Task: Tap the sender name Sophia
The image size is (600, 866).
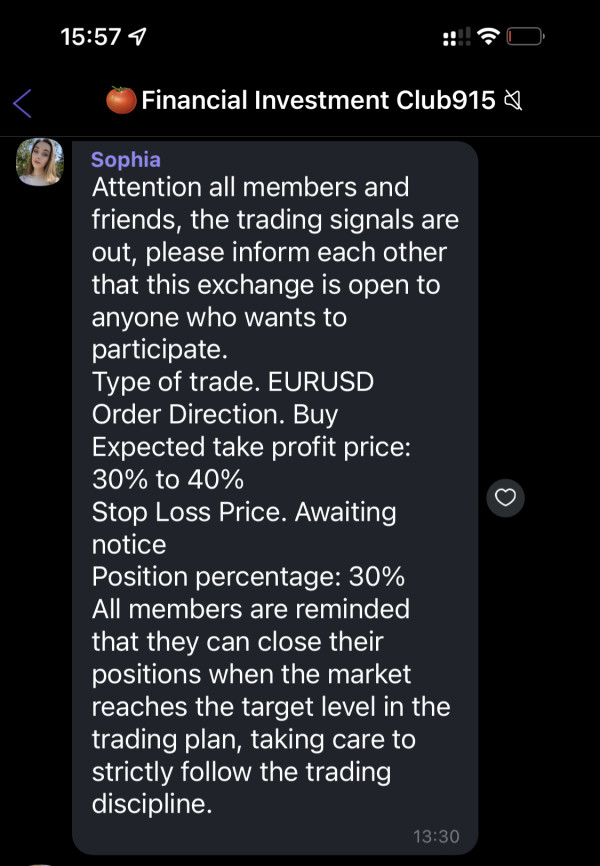Action: 125,160
